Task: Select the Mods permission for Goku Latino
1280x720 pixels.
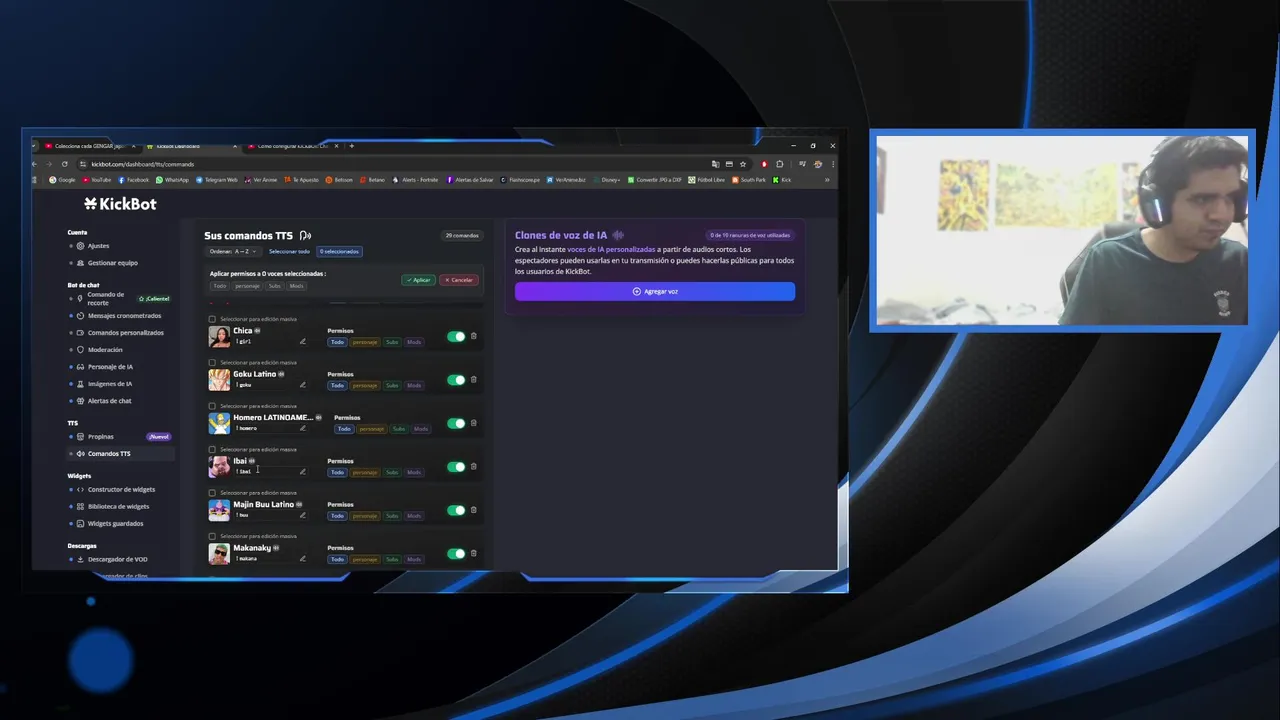Action: 414,385
